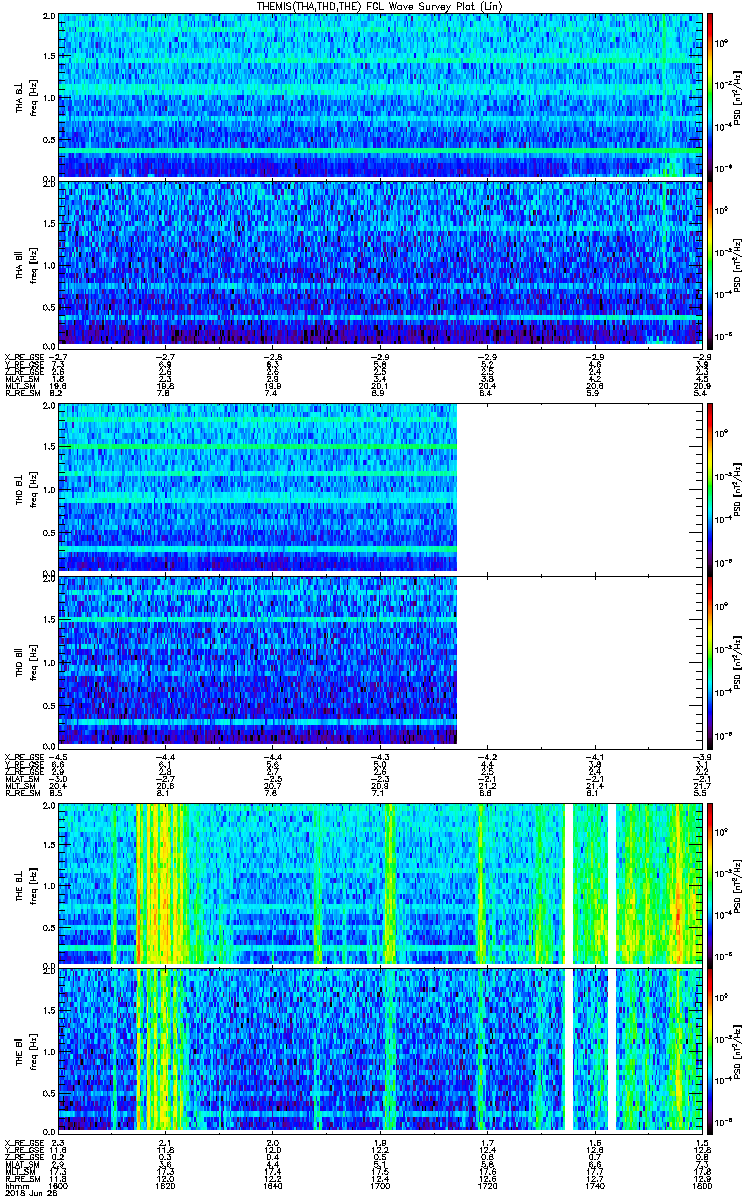Image resolution: width=750 pixels, height=1200 pixels.
Task: Click the PSD color bar beside THA B-perpendicular panel
Action: pos(709,95)
